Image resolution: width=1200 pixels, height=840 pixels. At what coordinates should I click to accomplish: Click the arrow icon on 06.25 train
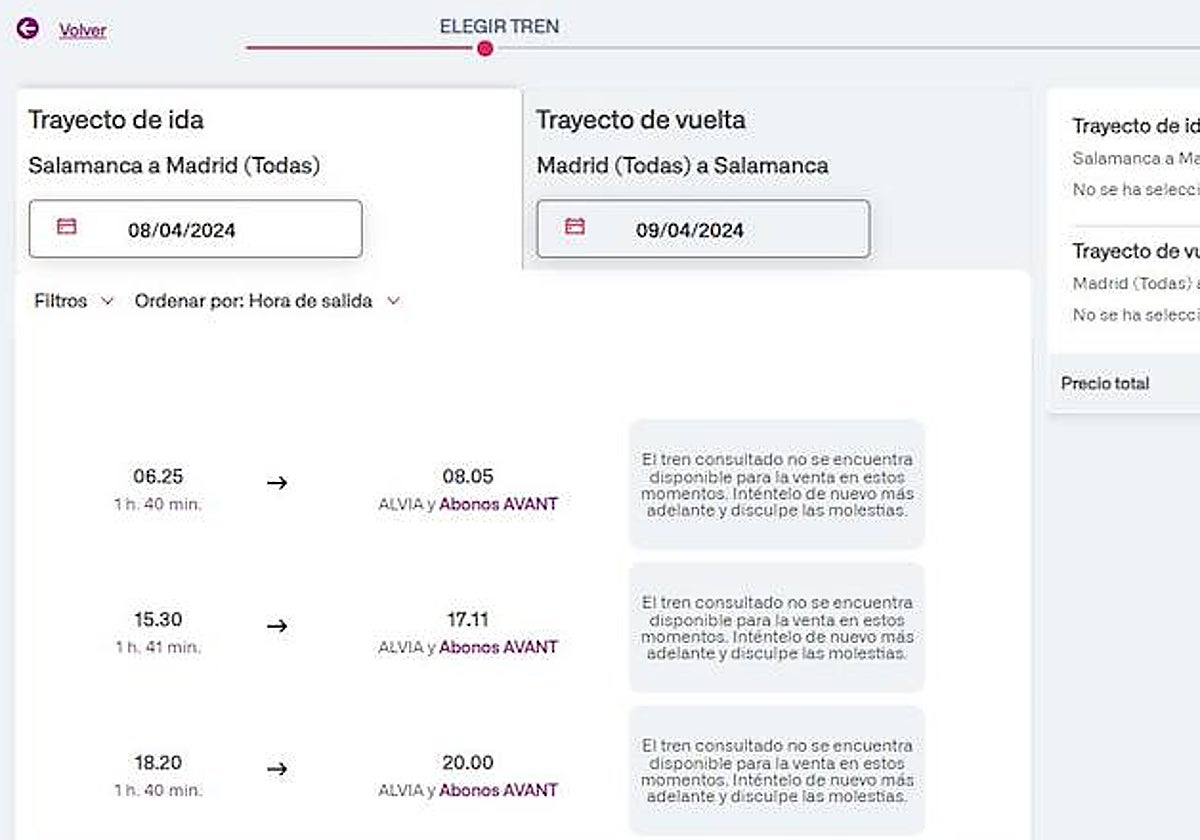click(x=277, y=483)
